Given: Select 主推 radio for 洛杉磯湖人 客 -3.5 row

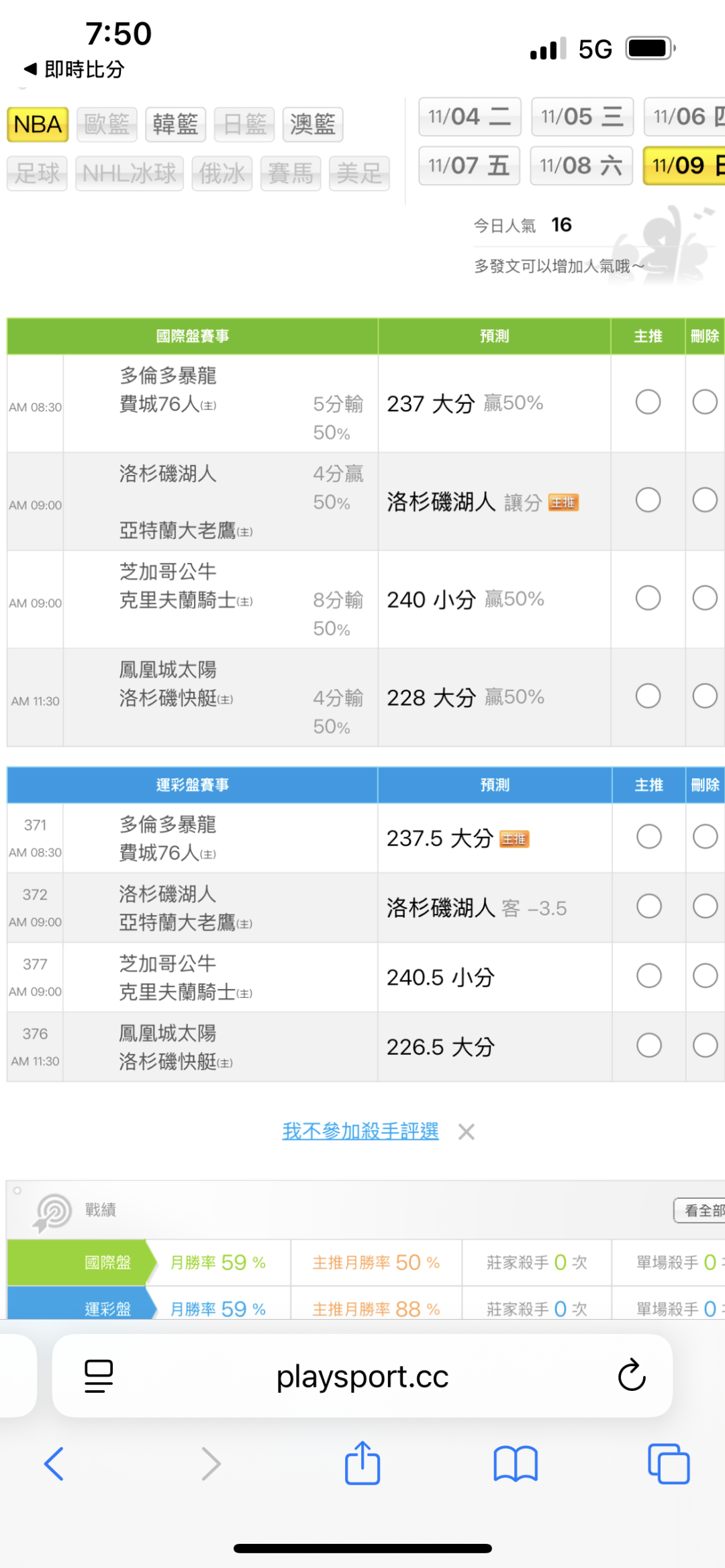Looking at the screenshot, I should 648,906.
